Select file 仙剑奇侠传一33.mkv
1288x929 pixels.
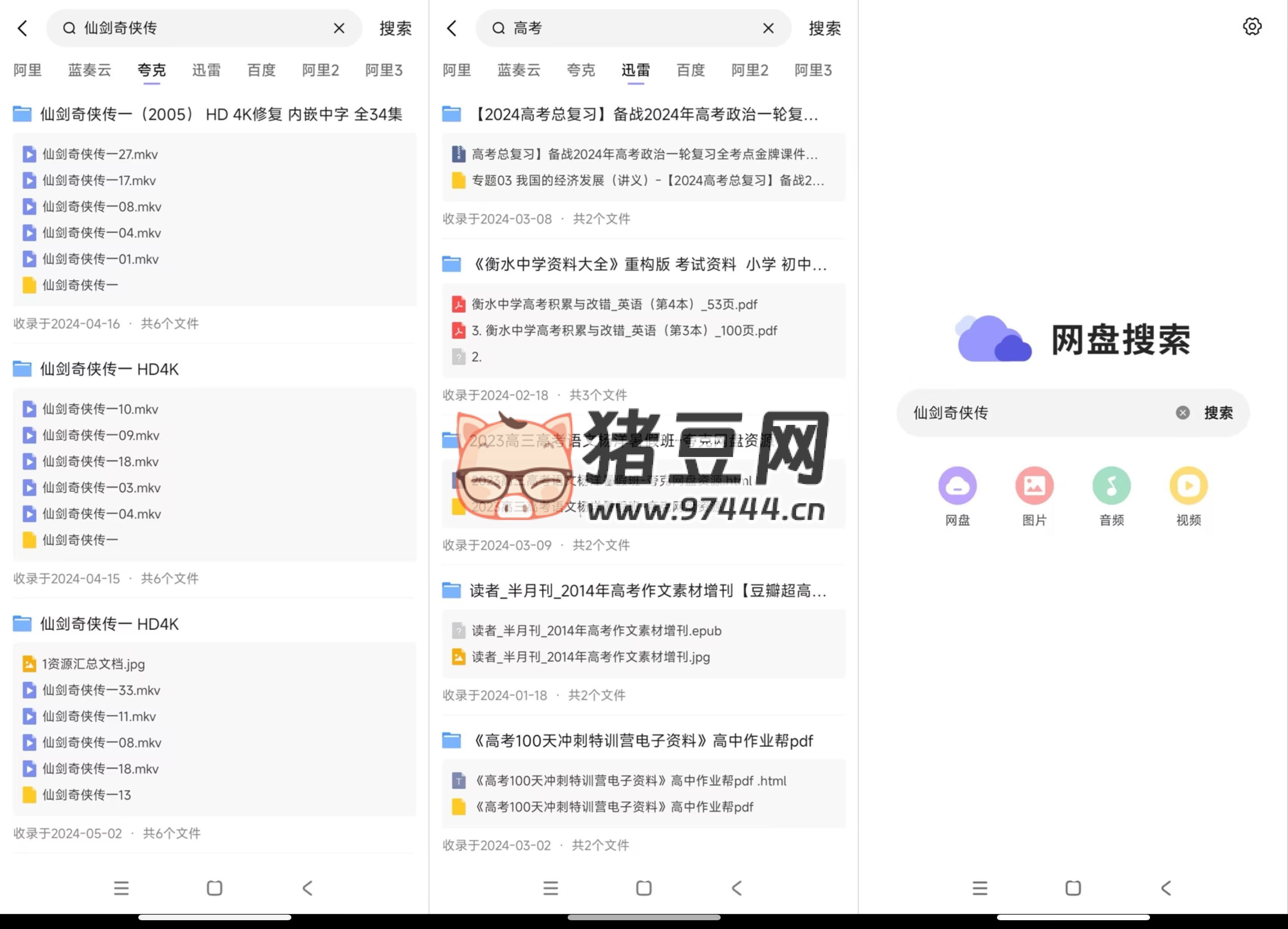point(102,690)
